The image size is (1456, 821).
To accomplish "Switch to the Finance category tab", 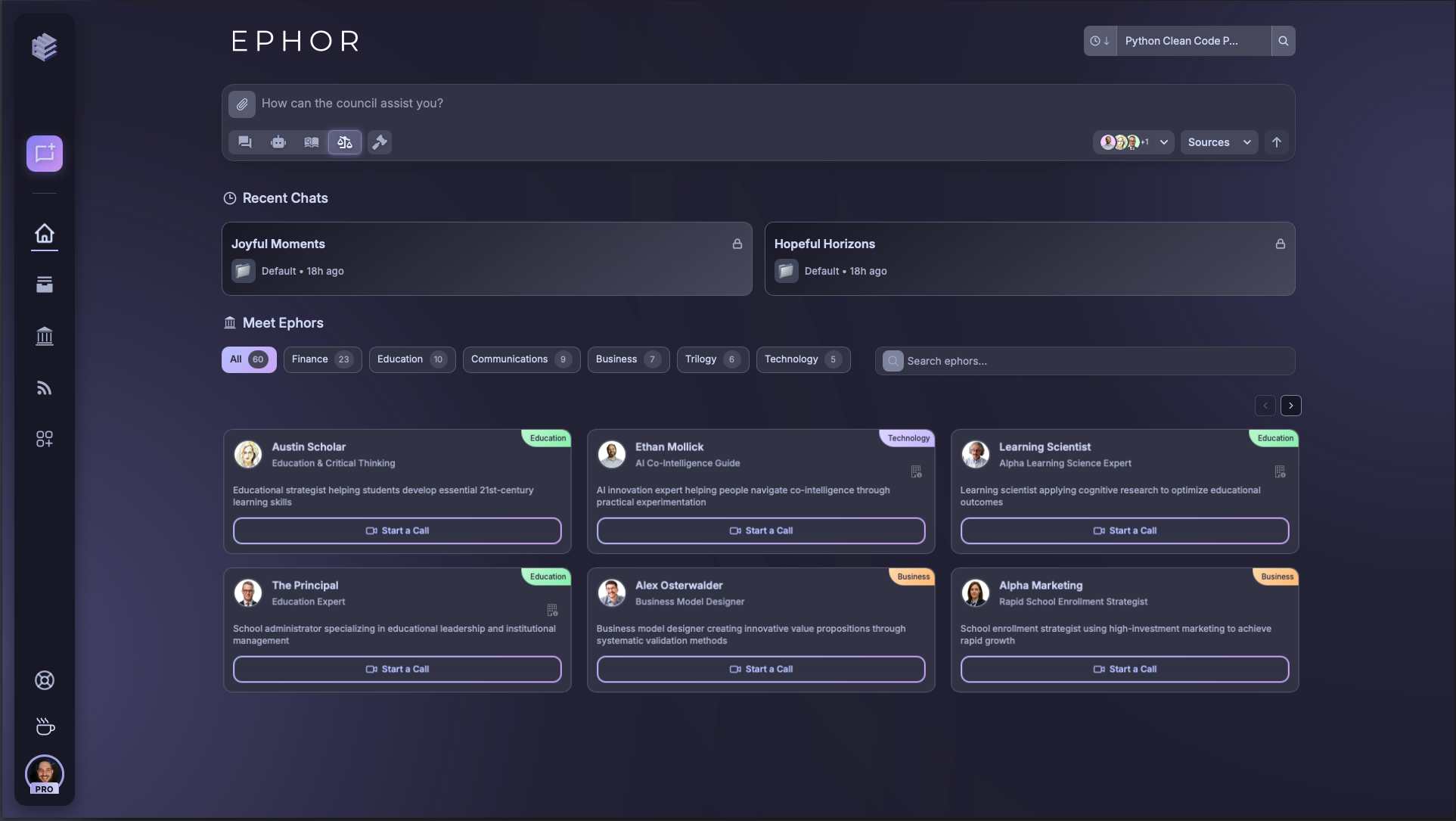I will click(322, 359).
